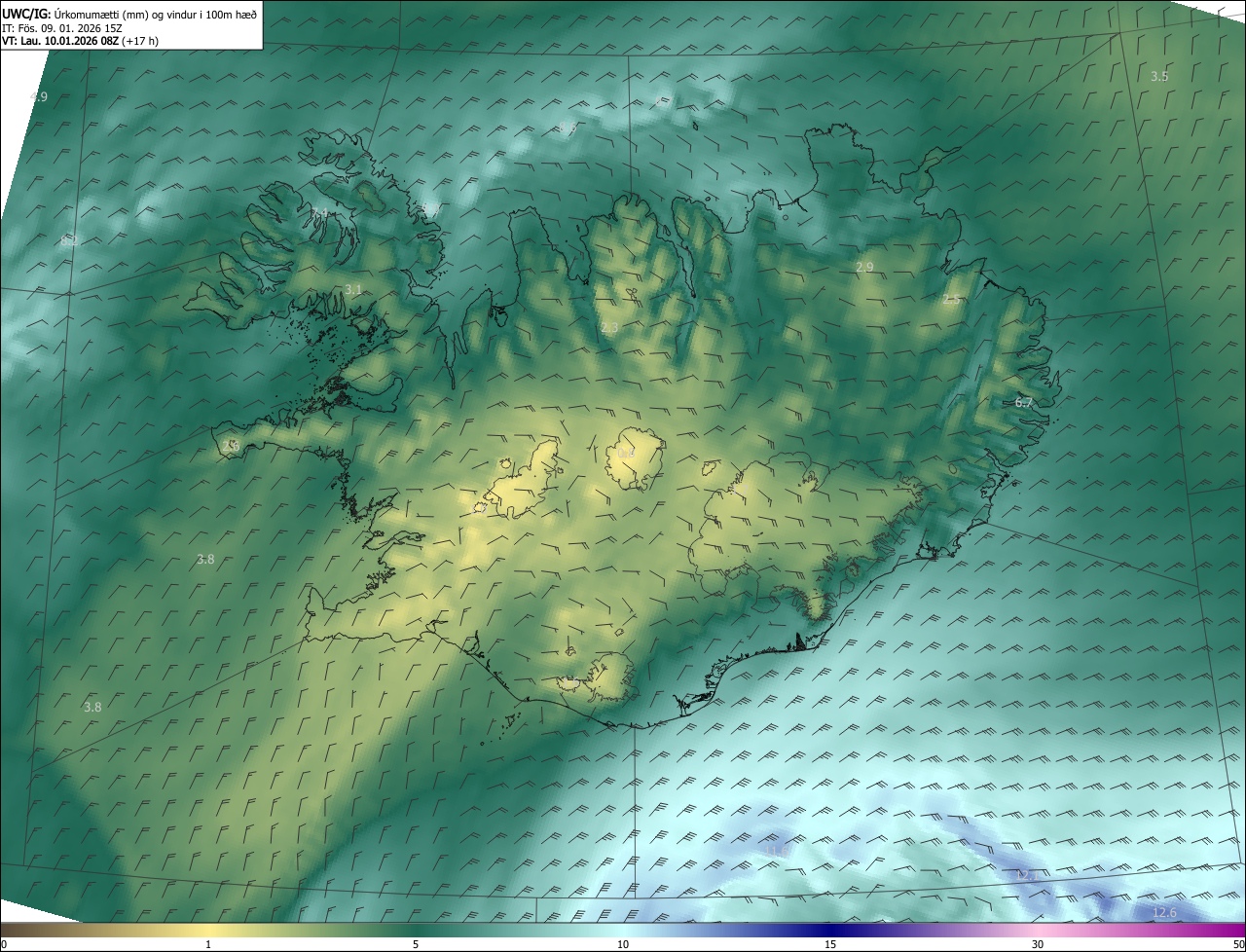Select the 12.6 value label over the sea
The height and width of the screenshot is (952, 1246).
pyautogui.click(x=1164, y=912)
